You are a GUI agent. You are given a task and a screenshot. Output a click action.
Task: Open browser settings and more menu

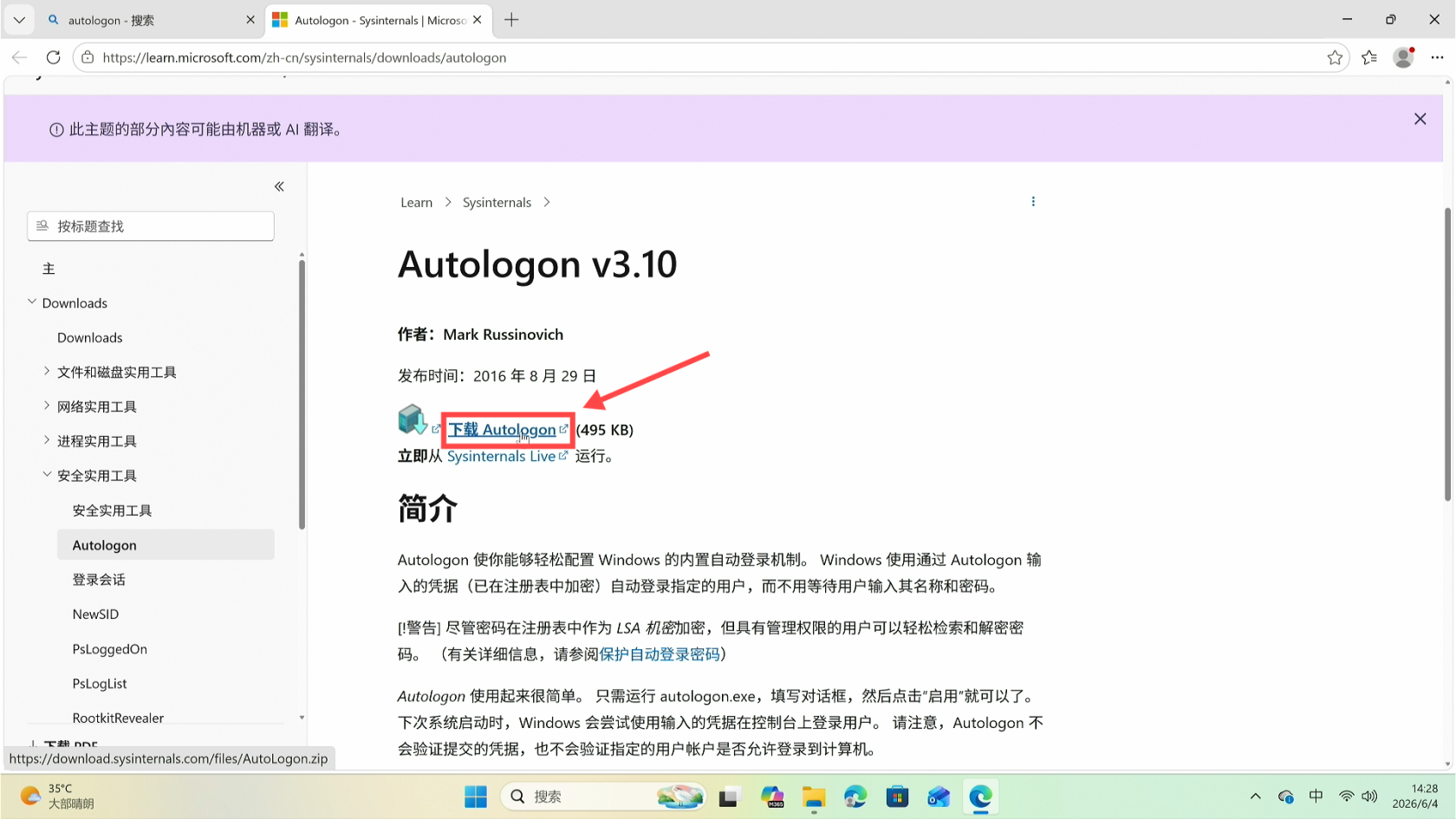[x=1437, y=57]
